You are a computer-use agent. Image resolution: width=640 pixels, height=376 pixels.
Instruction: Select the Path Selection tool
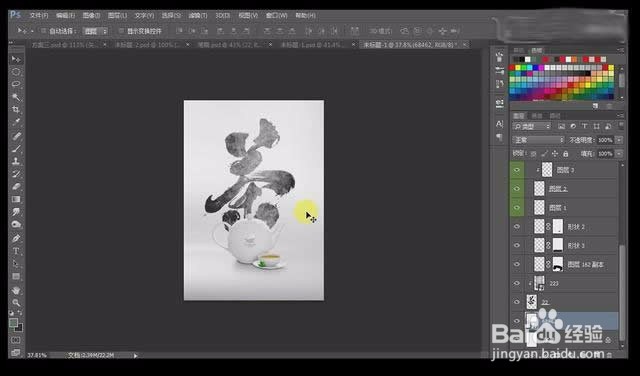[16, 264]
